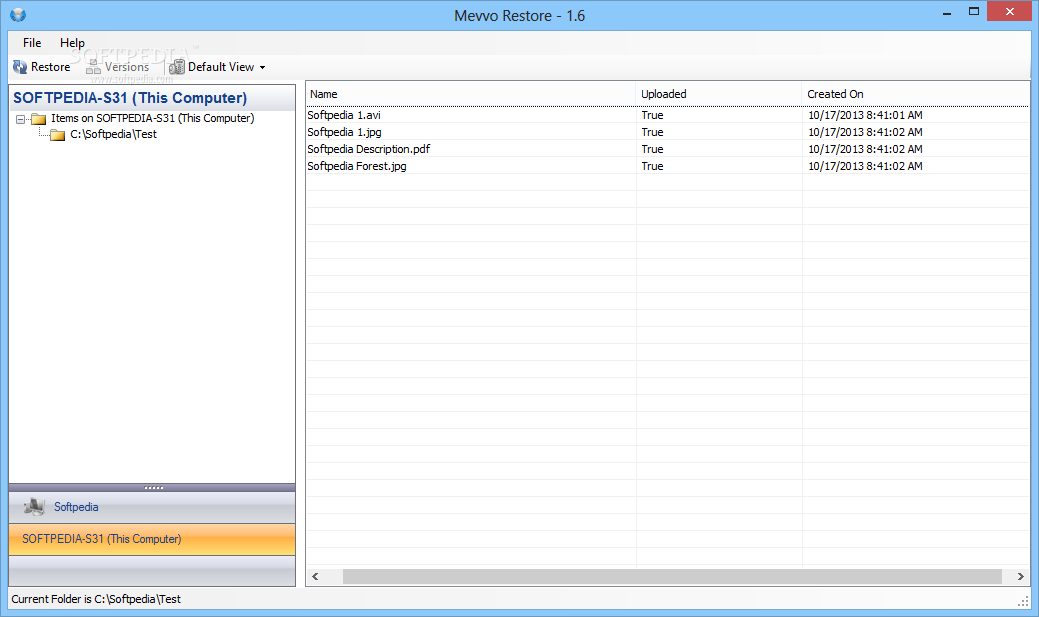Select the C:\Softpedia\Test folder node

tap(113, 134)
